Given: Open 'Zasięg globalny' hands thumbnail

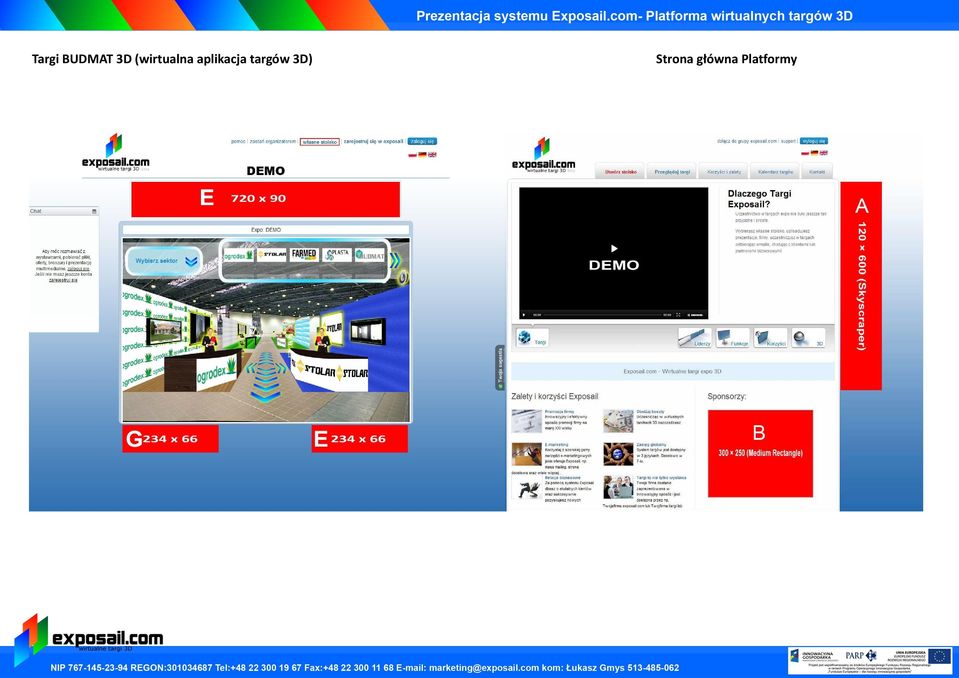Looking at the screenshot, I should (618, 454).
